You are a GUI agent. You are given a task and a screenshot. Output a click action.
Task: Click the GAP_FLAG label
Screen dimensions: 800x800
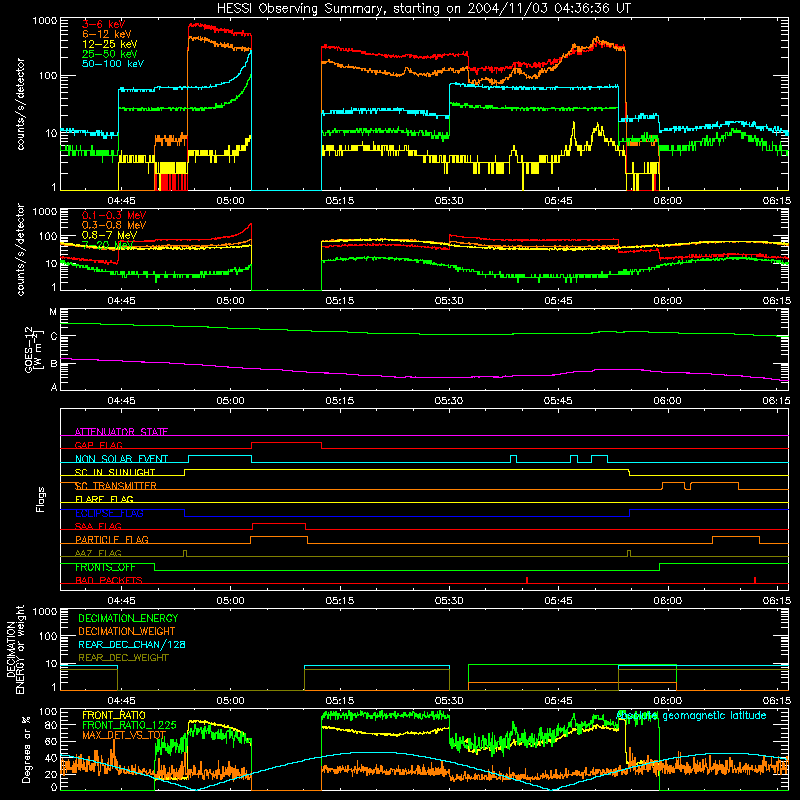click(98, 445)
